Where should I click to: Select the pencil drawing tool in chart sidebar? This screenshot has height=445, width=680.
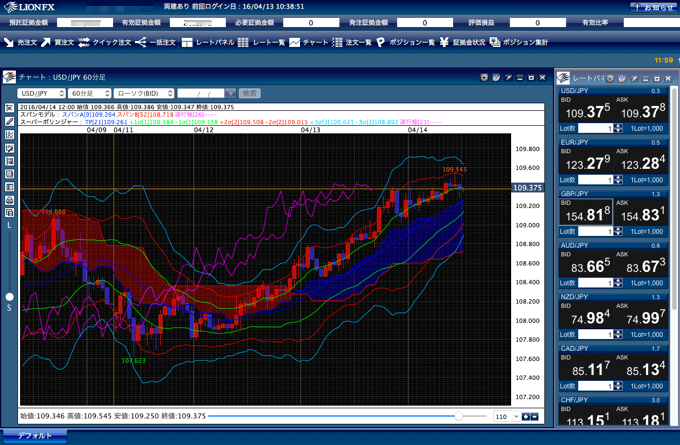point(9,121)
